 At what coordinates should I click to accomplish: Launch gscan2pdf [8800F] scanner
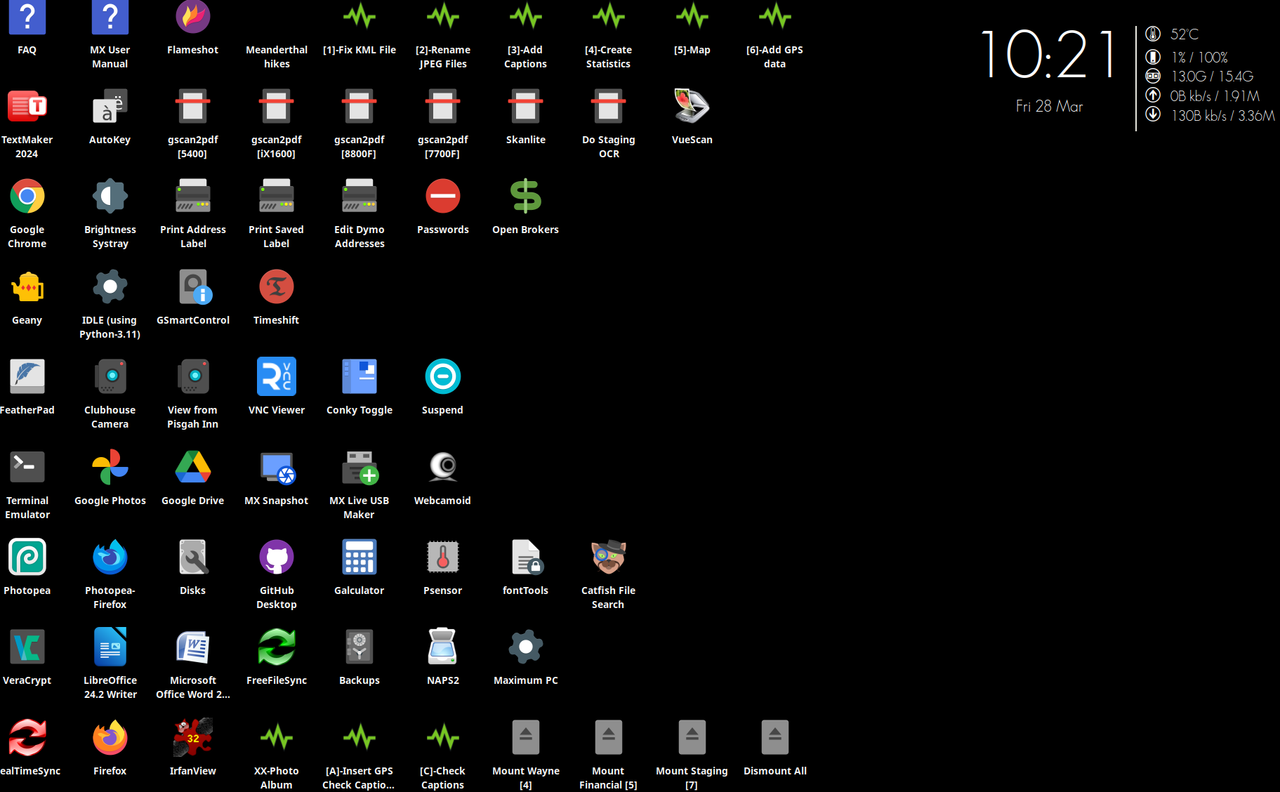coord(359,107)
